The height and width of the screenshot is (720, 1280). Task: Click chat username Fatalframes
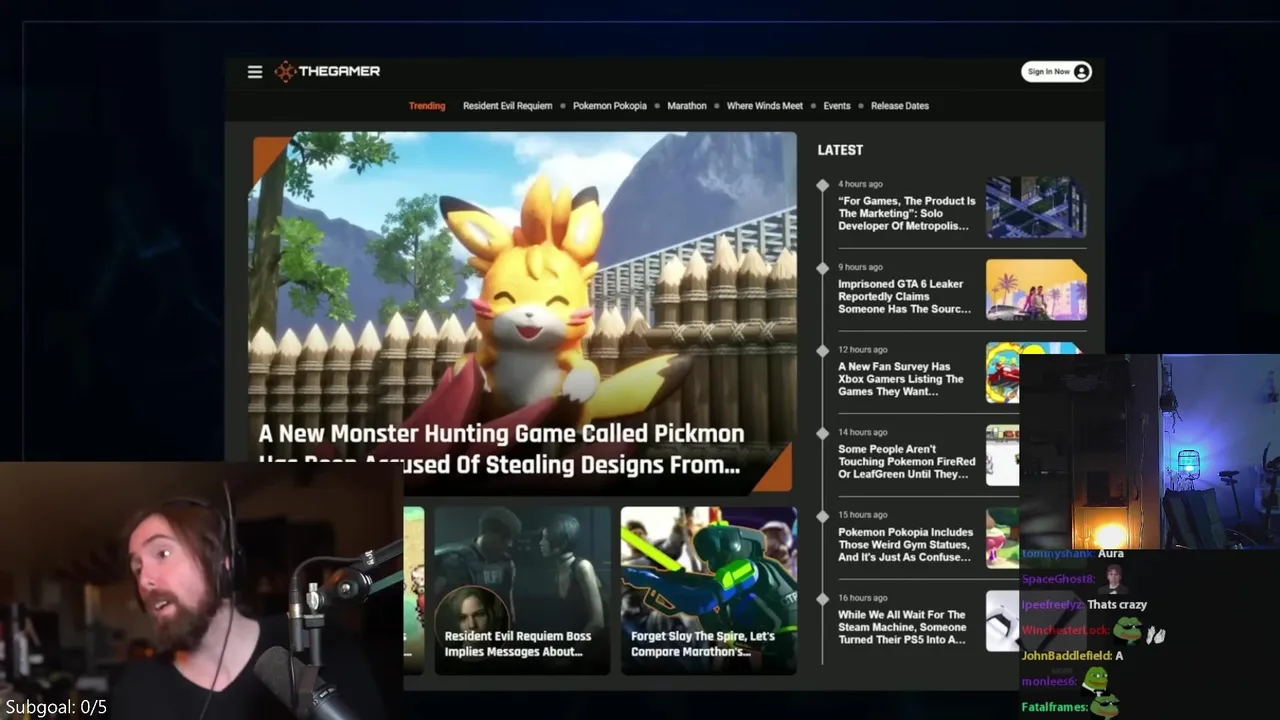[1054, 707]
